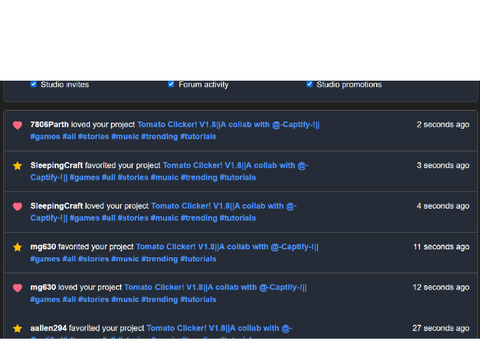The height and width of the screenshot is (360, 480).
Task: Click the '27 seconds ago' timestamp
Action: pyautogui.click(x=441, y=328)
